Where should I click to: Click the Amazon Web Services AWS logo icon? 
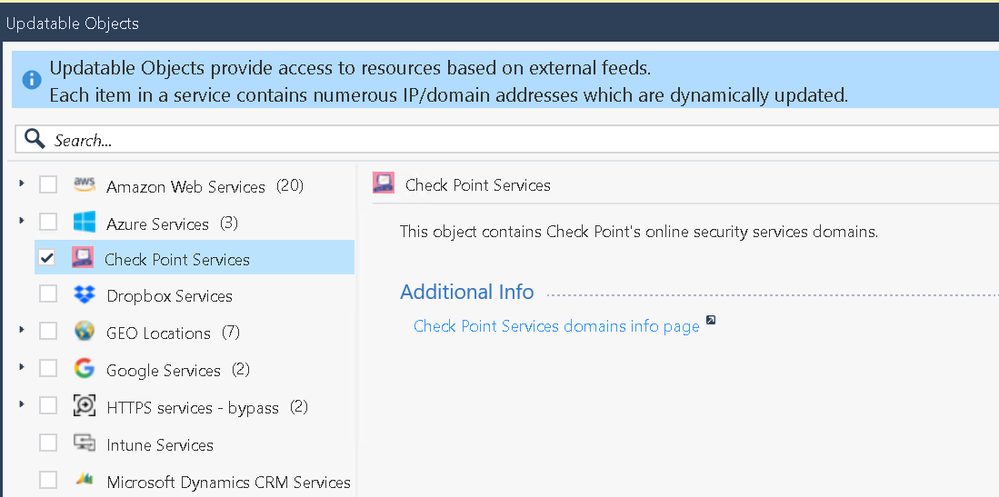pos(84,185)
